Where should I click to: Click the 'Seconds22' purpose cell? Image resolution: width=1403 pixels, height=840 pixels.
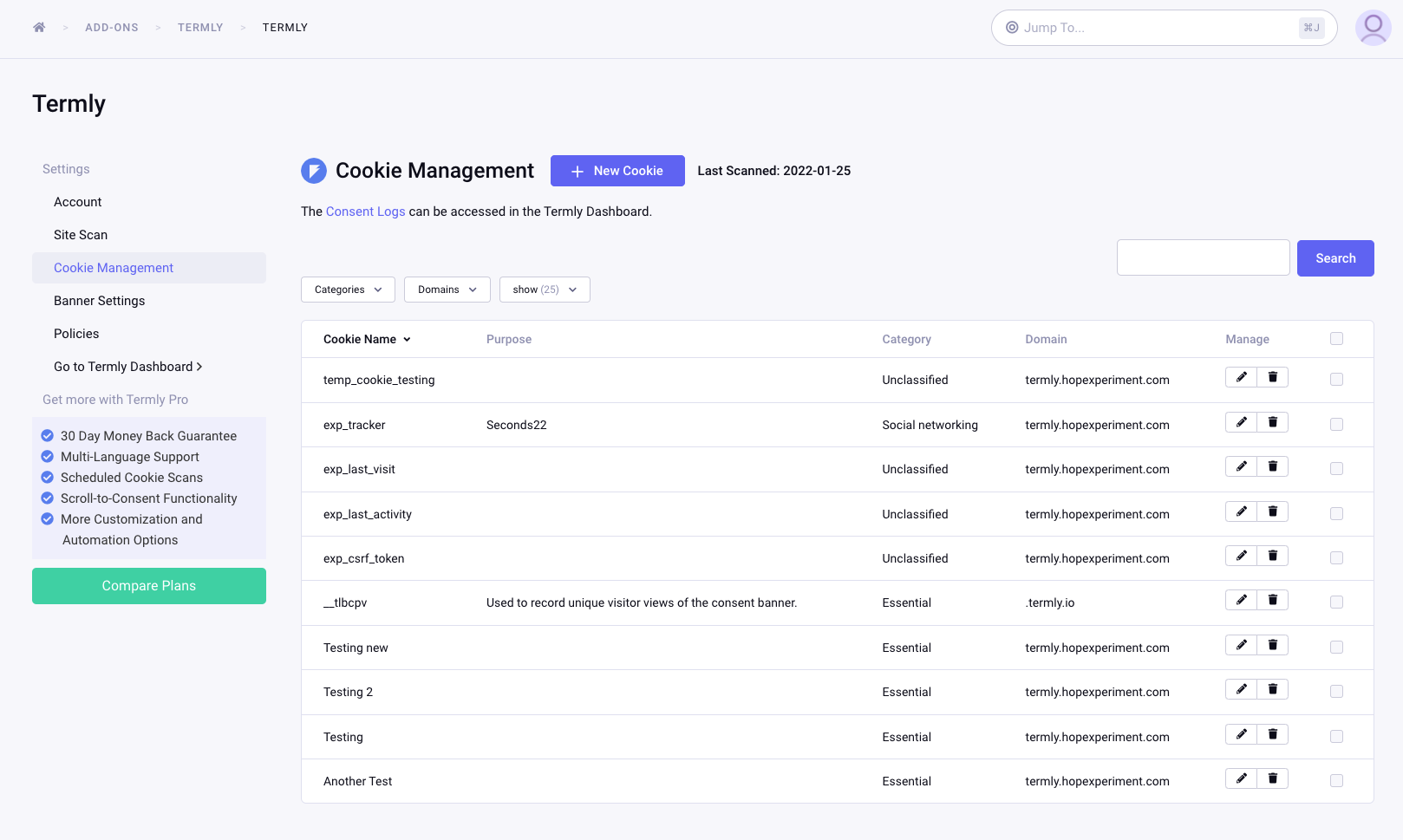pos(517,425)
